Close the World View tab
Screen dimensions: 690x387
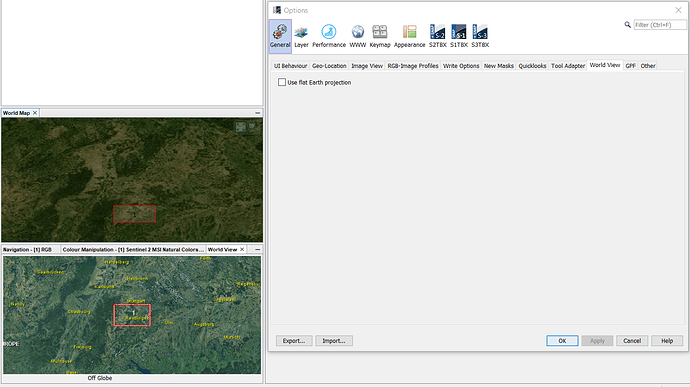[242, 250]
